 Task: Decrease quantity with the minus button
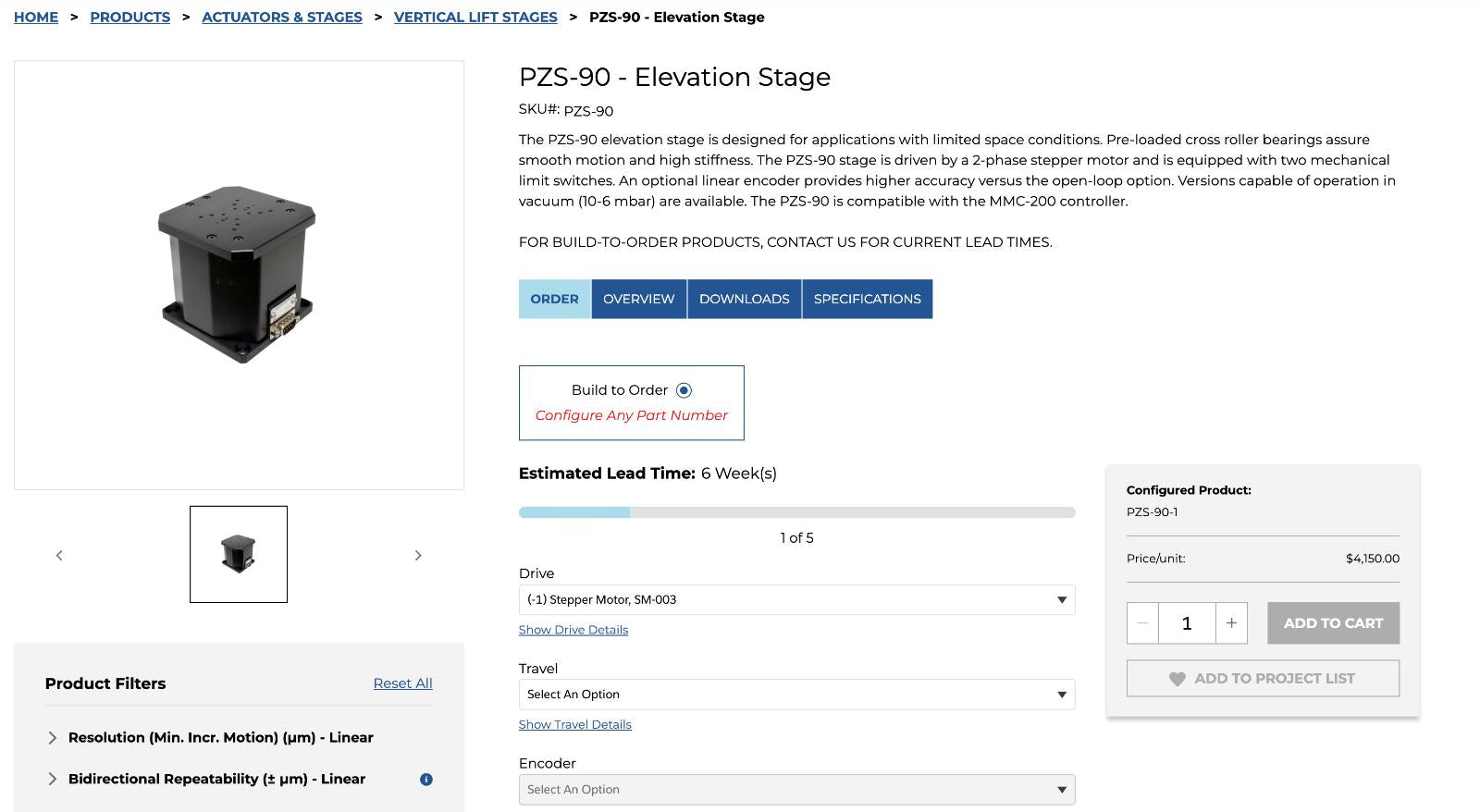1142,623
